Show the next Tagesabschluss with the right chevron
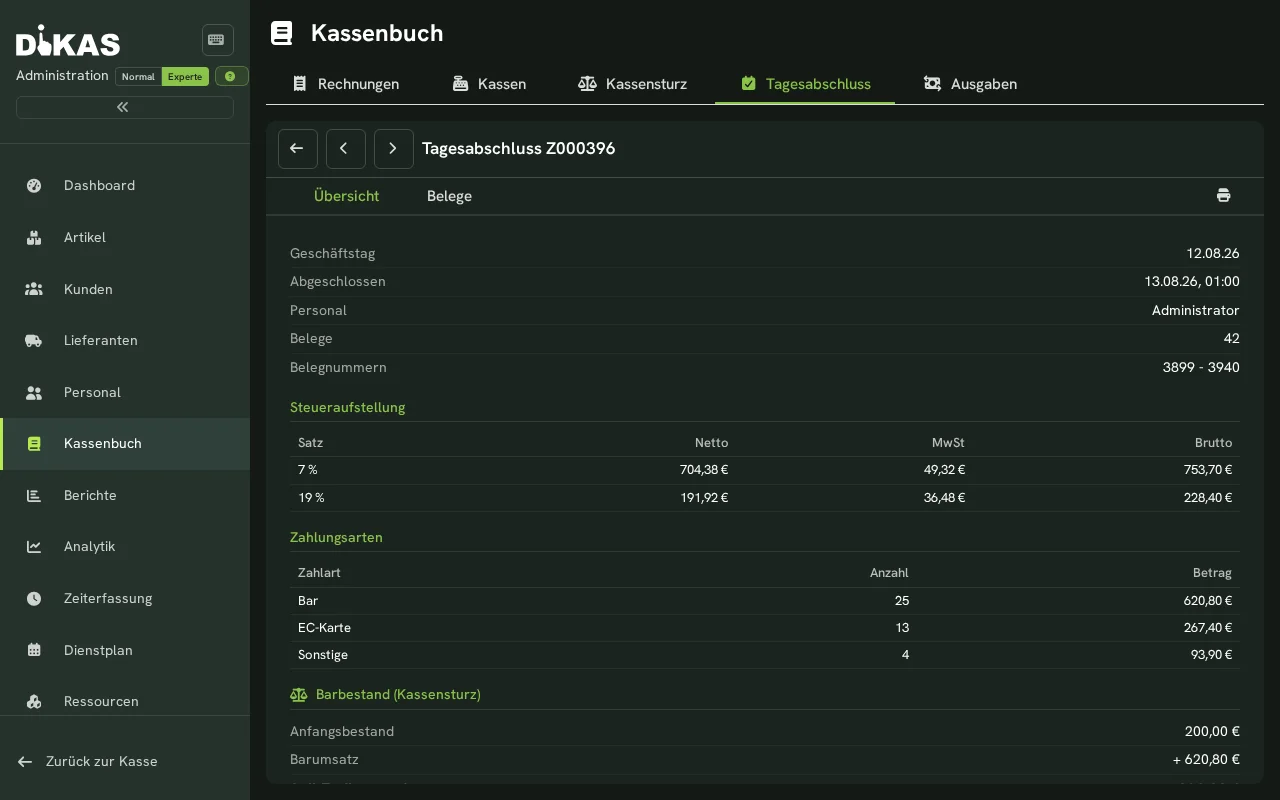Image resolution: width=1280 pixels, height=800 pixels. (394, 149)
